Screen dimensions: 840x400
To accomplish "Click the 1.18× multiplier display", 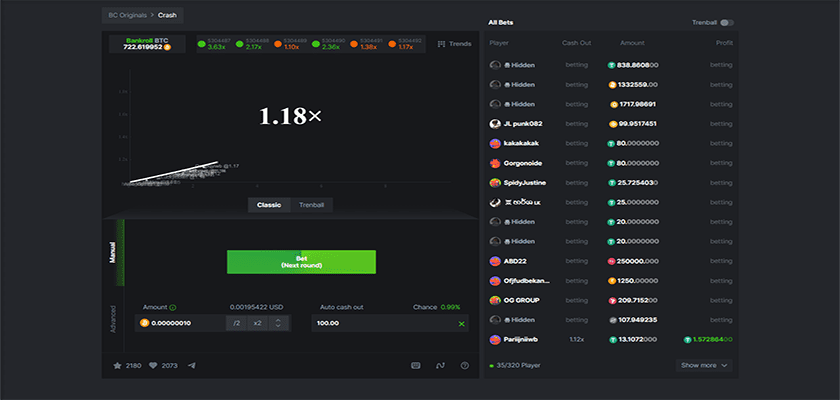I will tap(290, 116).
